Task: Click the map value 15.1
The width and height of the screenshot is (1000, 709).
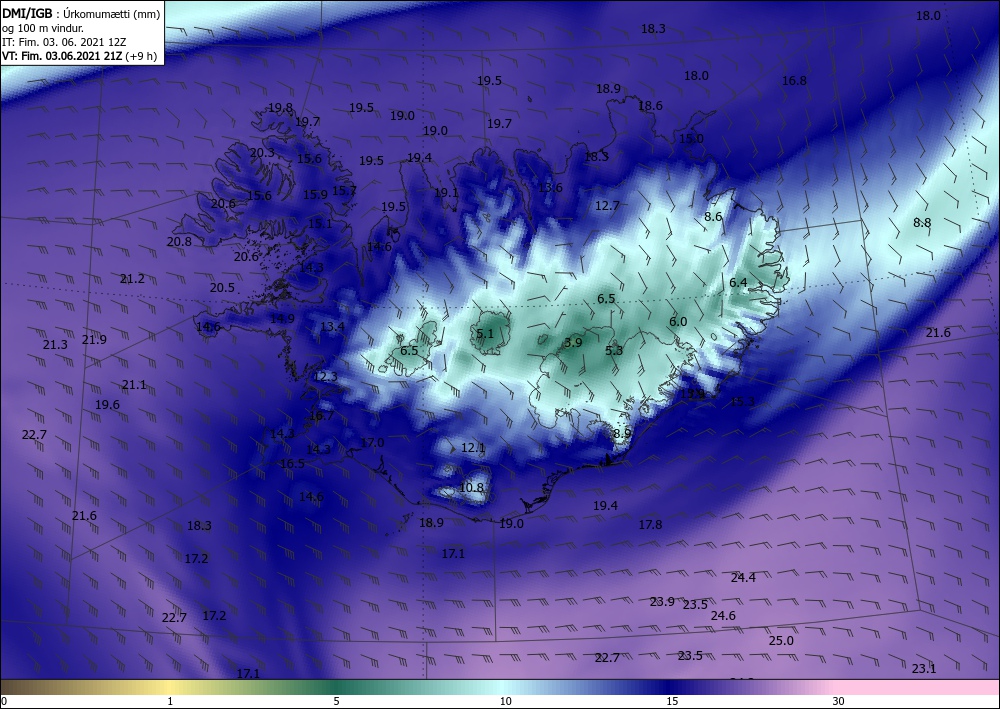Action: (x=320, y=224)
